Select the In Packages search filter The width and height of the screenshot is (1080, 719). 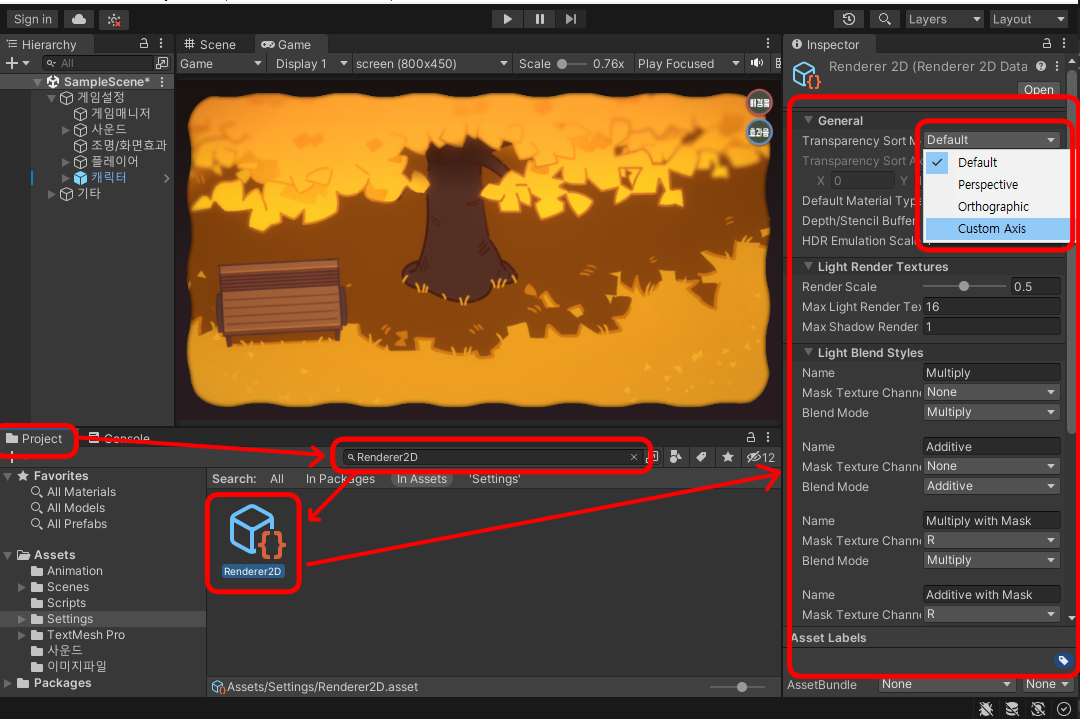click(x=340, y=479)
